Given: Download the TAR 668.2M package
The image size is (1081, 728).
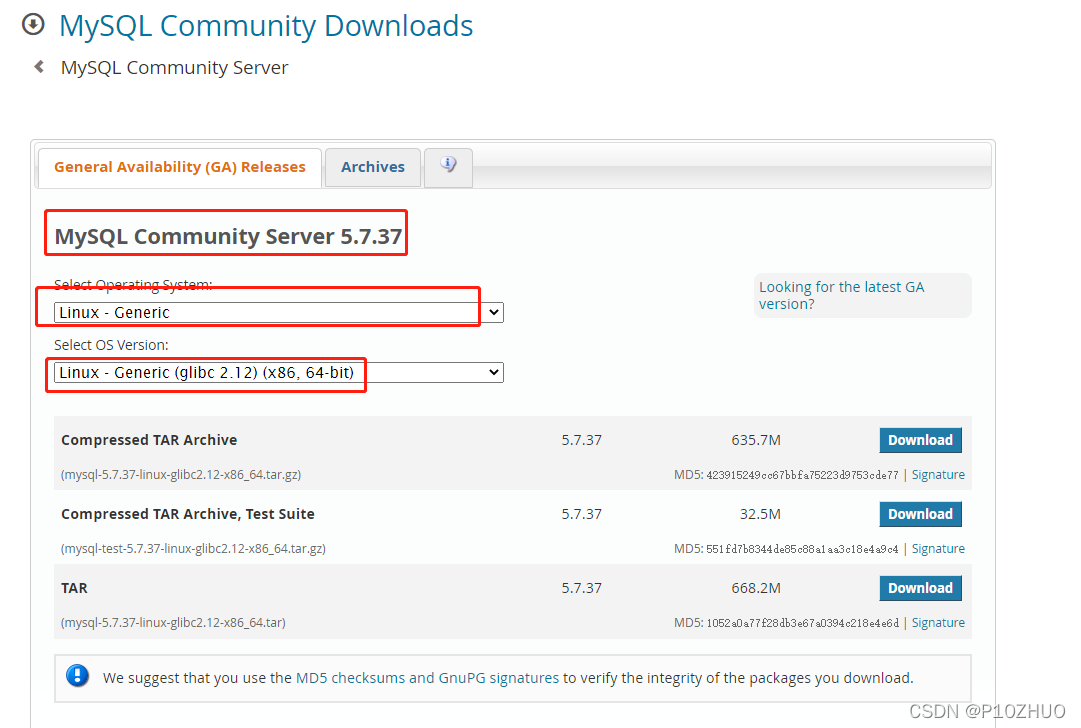Looking at the screenshot, I should [920, 588].
